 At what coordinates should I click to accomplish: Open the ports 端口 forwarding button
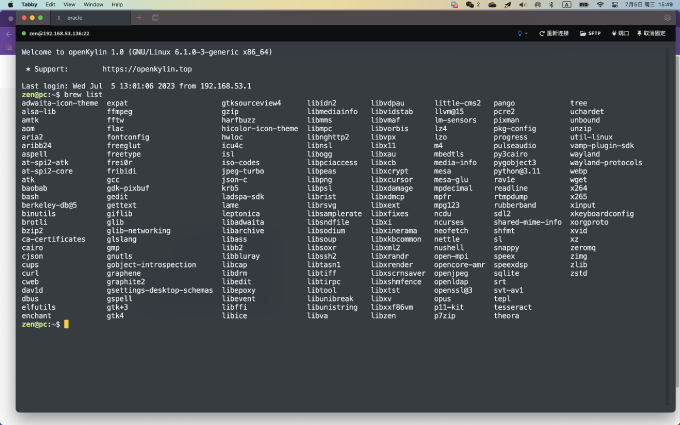(x=620, y=33)
